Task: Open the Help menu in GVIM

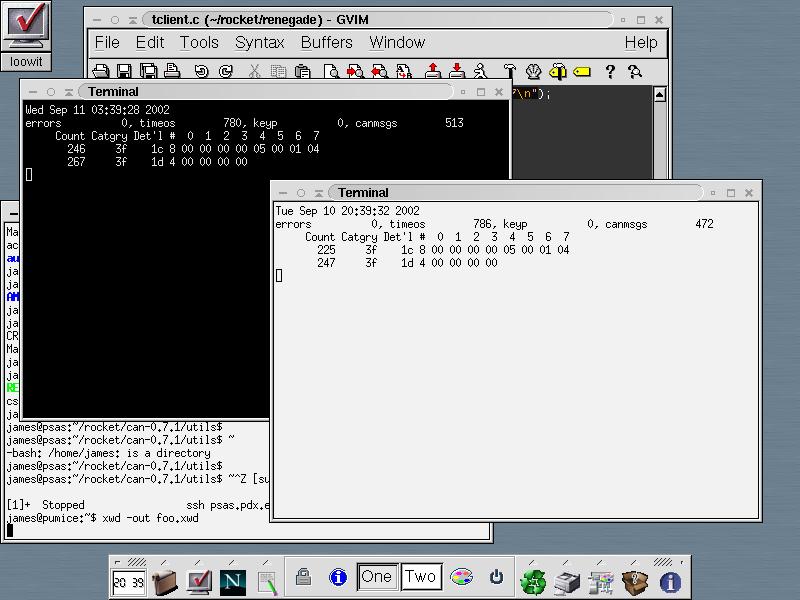Action: click(x=641, y=42)
